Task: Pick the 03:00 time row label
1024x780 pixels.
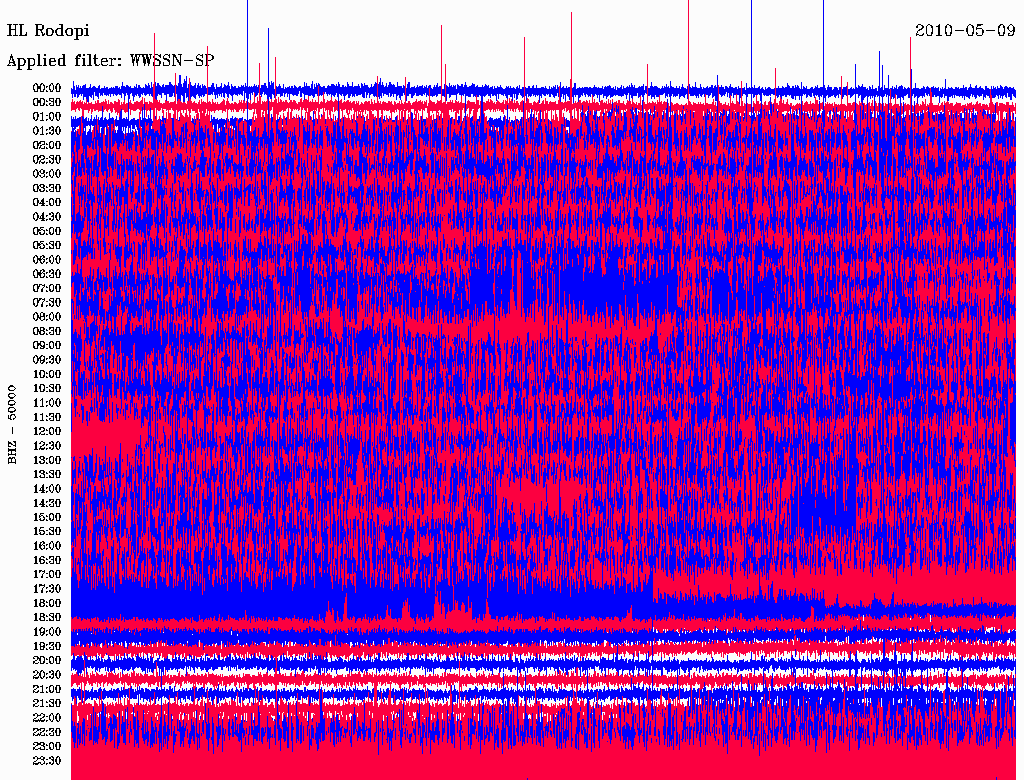Action: (47, 174)
